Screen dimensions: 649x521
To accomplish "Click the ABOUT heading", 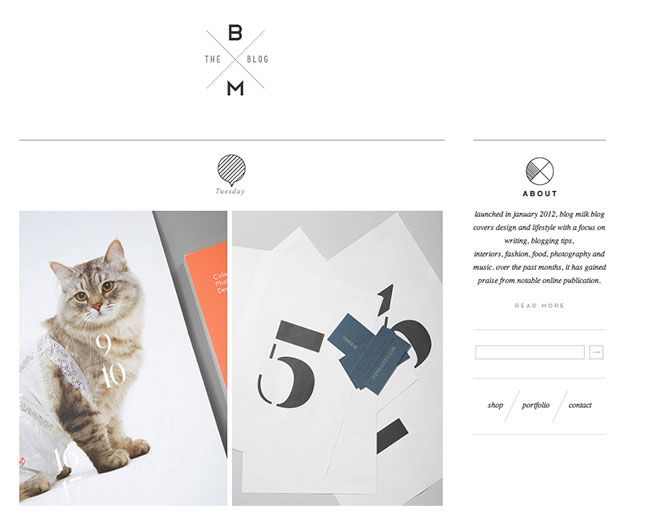I will pyautogui.click(x=540, y=194).
